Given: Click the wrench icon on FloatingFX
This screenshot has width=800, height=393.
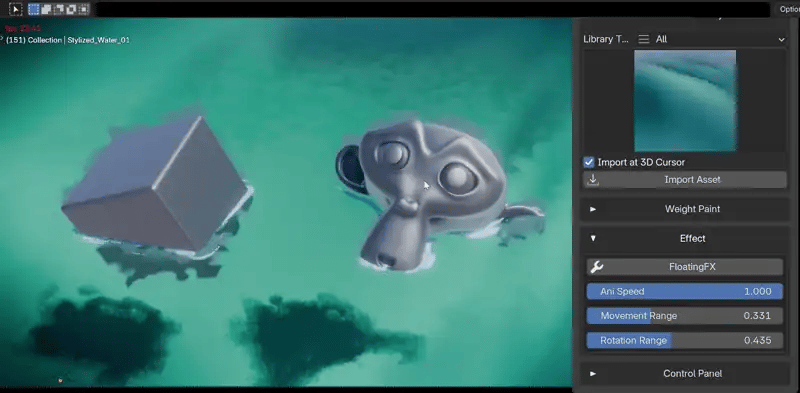Looking at the screenshot, I should coord(596,267).
